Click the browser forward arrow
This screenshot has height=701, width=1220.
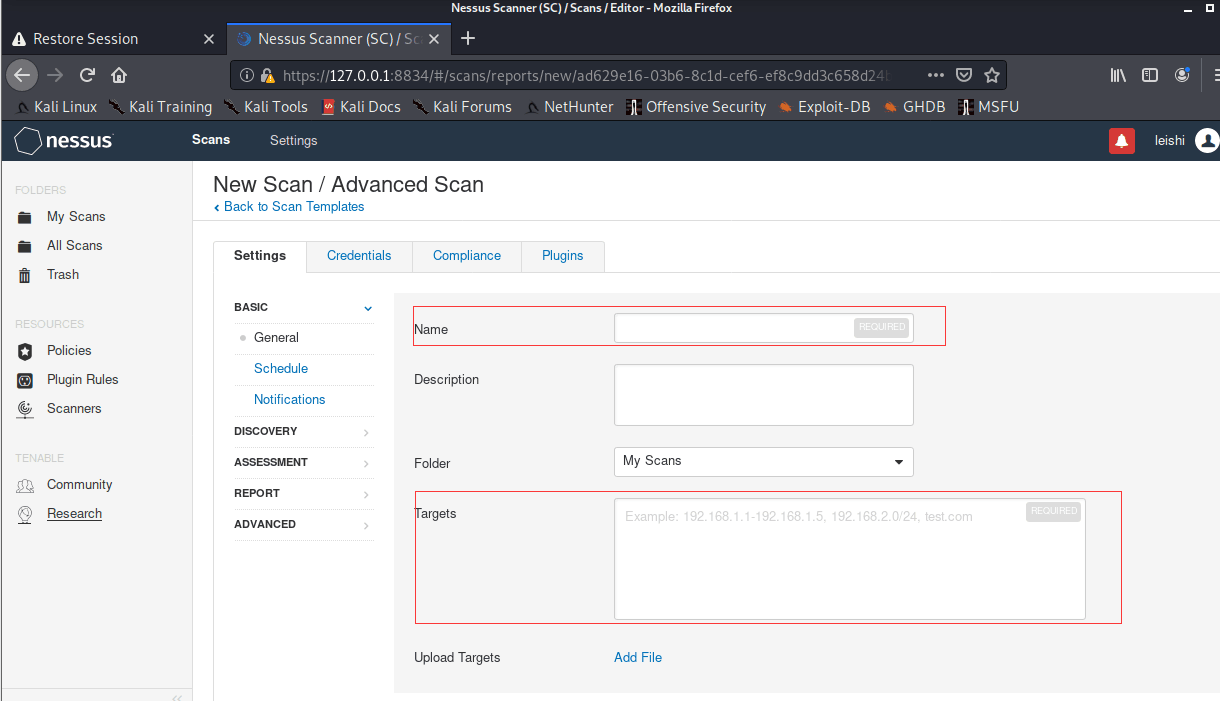pos(55,75)
